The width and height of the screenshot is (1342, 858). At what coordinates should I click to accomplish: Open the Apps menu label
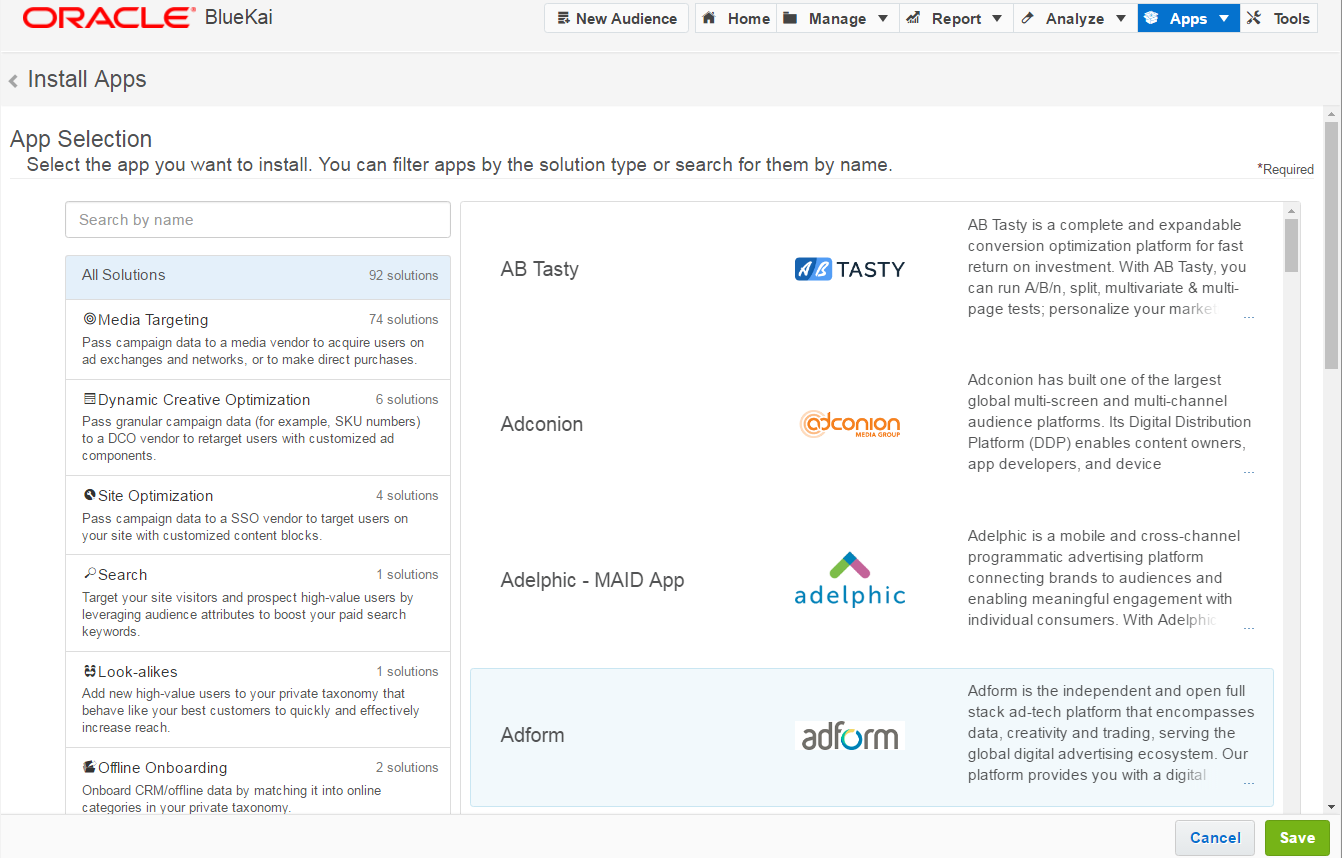click(1188, 18)
